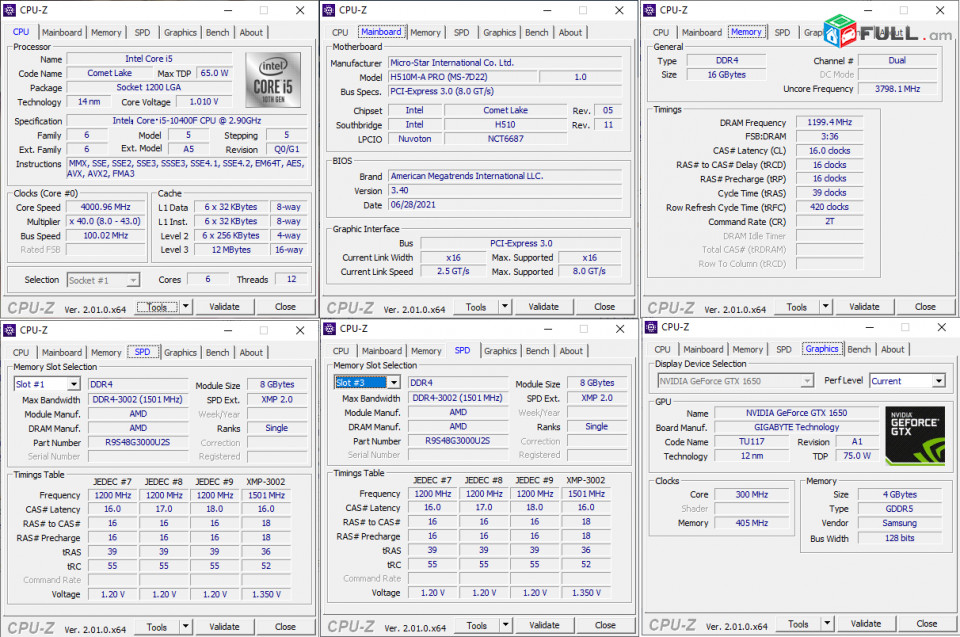Click the NVIDIA GeForce GTX logo
Viewport: 960px width, 637px height.
tap(915, 435)
